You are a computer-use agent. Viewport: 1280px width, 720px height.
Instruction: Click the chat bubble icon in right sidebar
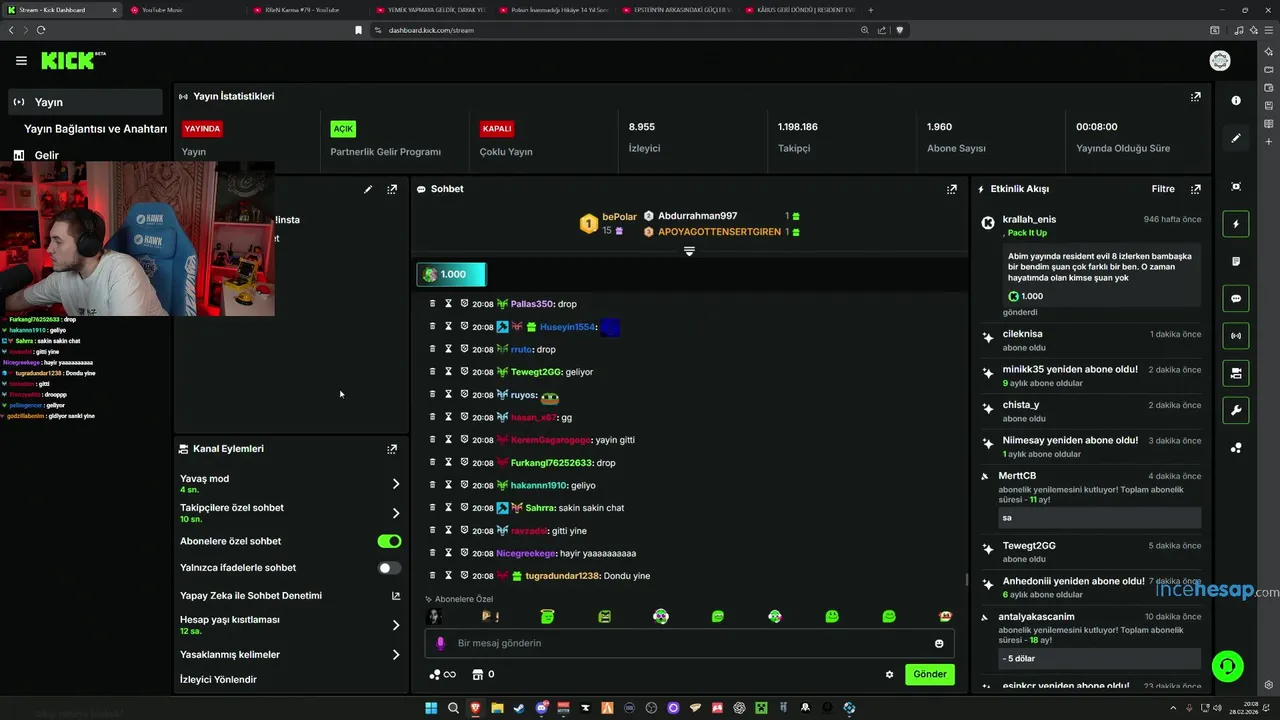1236,299
